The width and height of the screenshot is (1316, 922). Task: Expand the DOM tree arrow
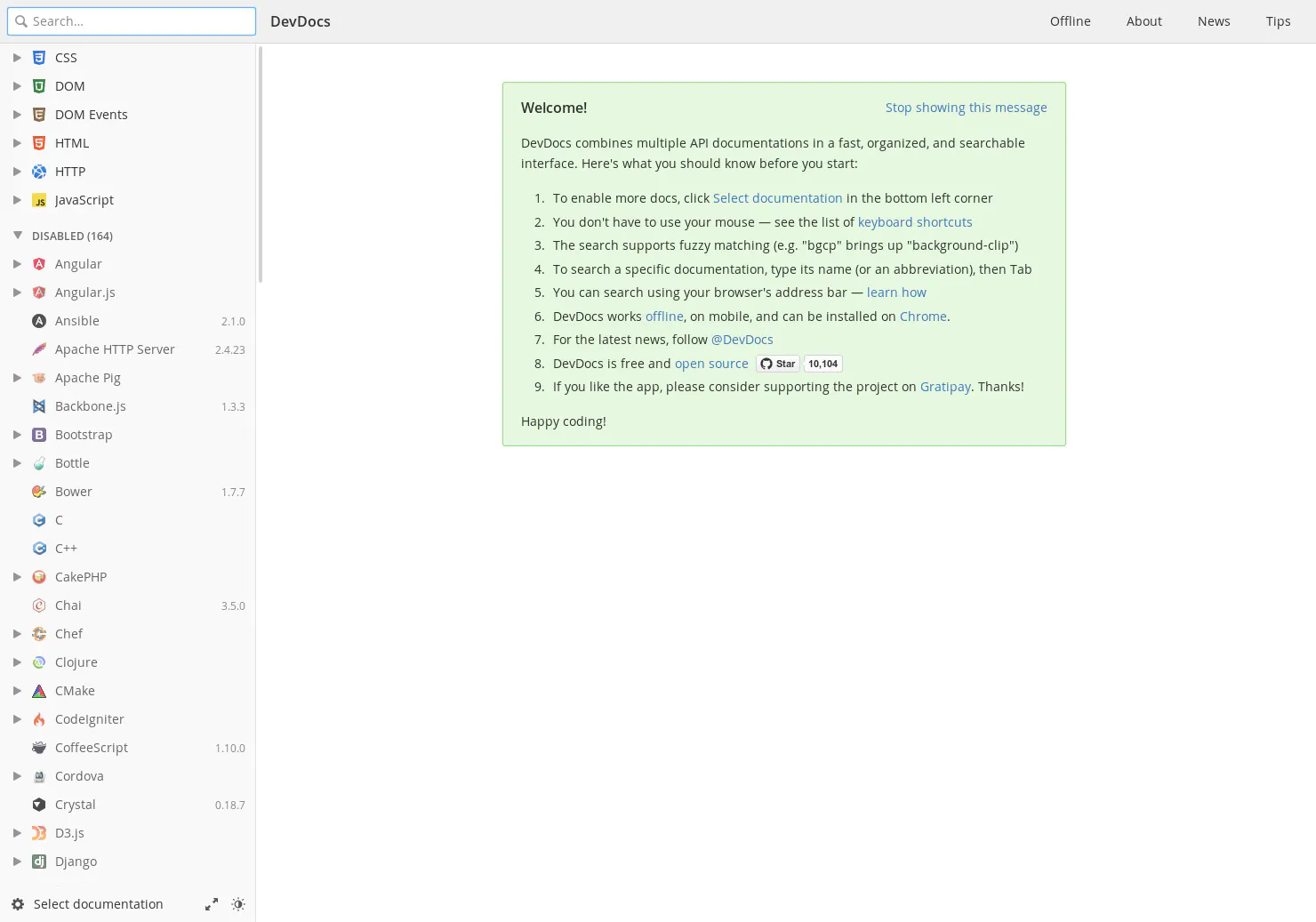tap(17, 86)
